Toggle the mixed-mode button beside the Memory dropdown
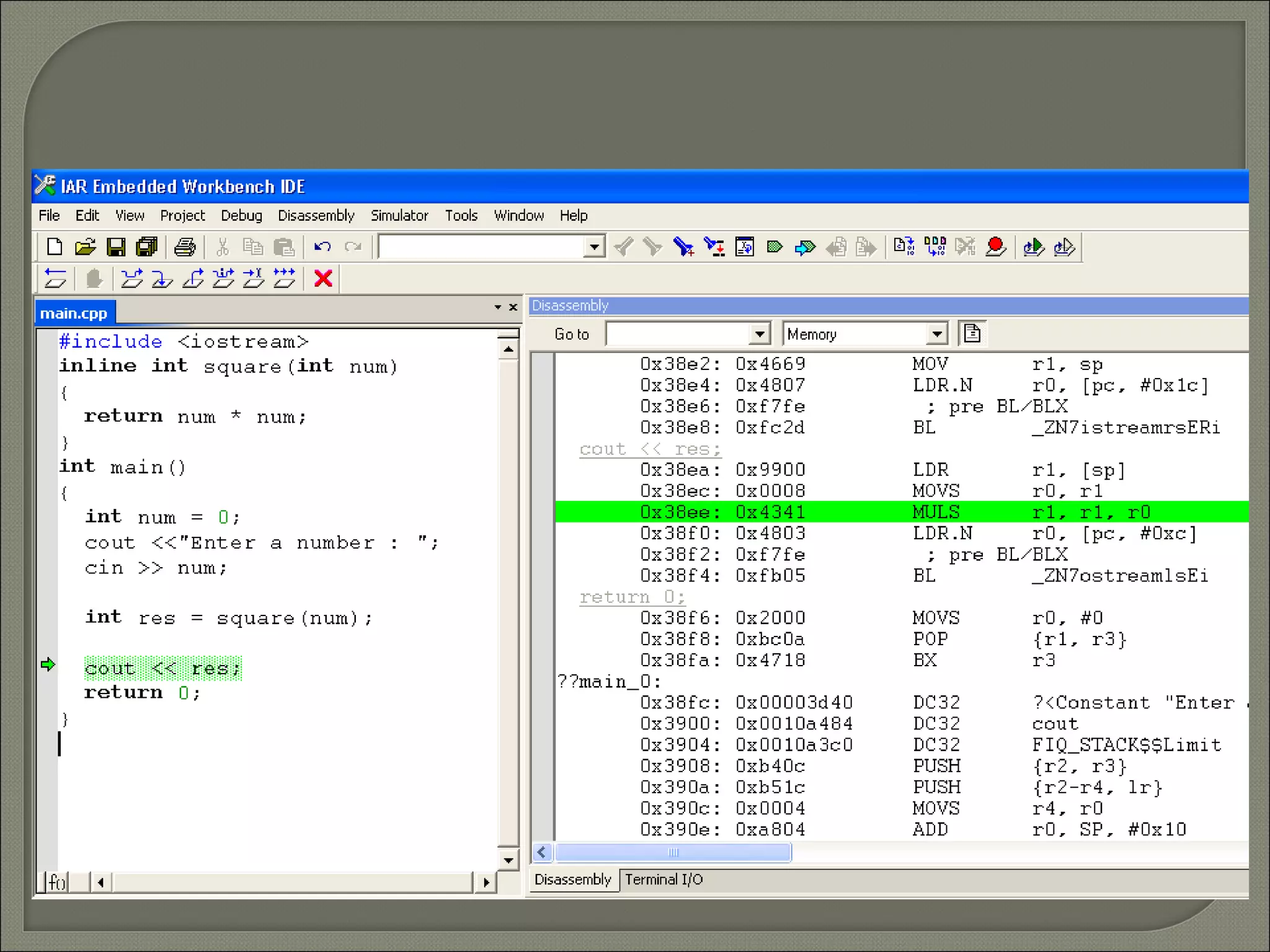Screen dimensions: 1270x952 tap(972, 334)
